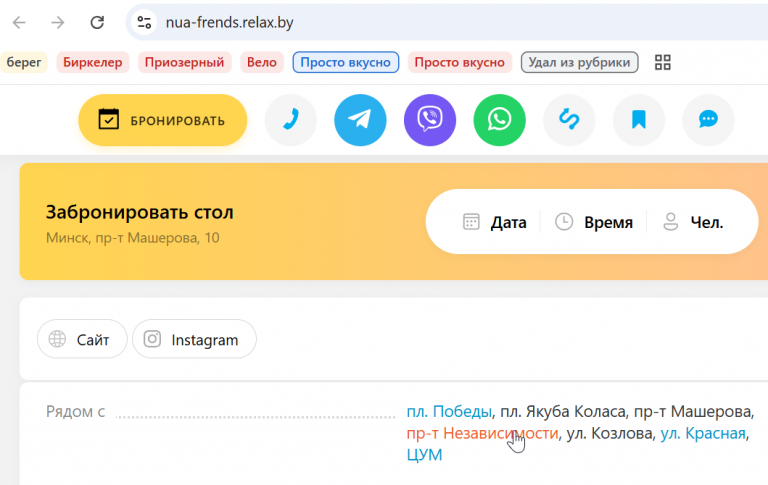Follow the 'пр-т Независимости' link
768x485 pixels.
pyautogui.click(x=482, y=433)
